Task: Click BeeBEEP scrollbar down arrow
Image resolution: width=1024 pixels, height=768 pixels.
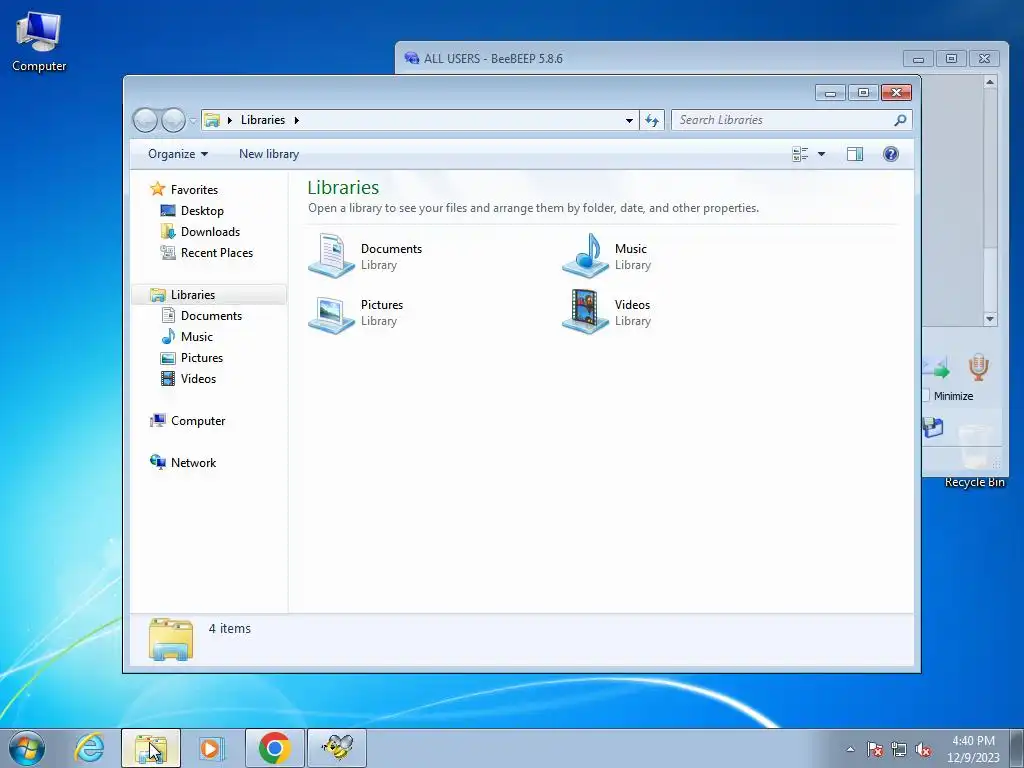Action: click(990, 319)
